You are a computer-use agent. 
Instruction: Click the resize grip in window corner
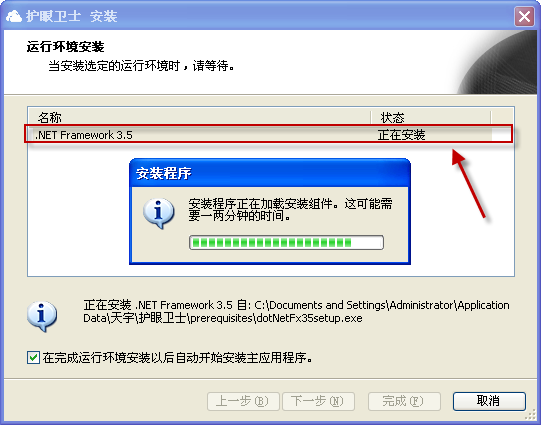530,414
